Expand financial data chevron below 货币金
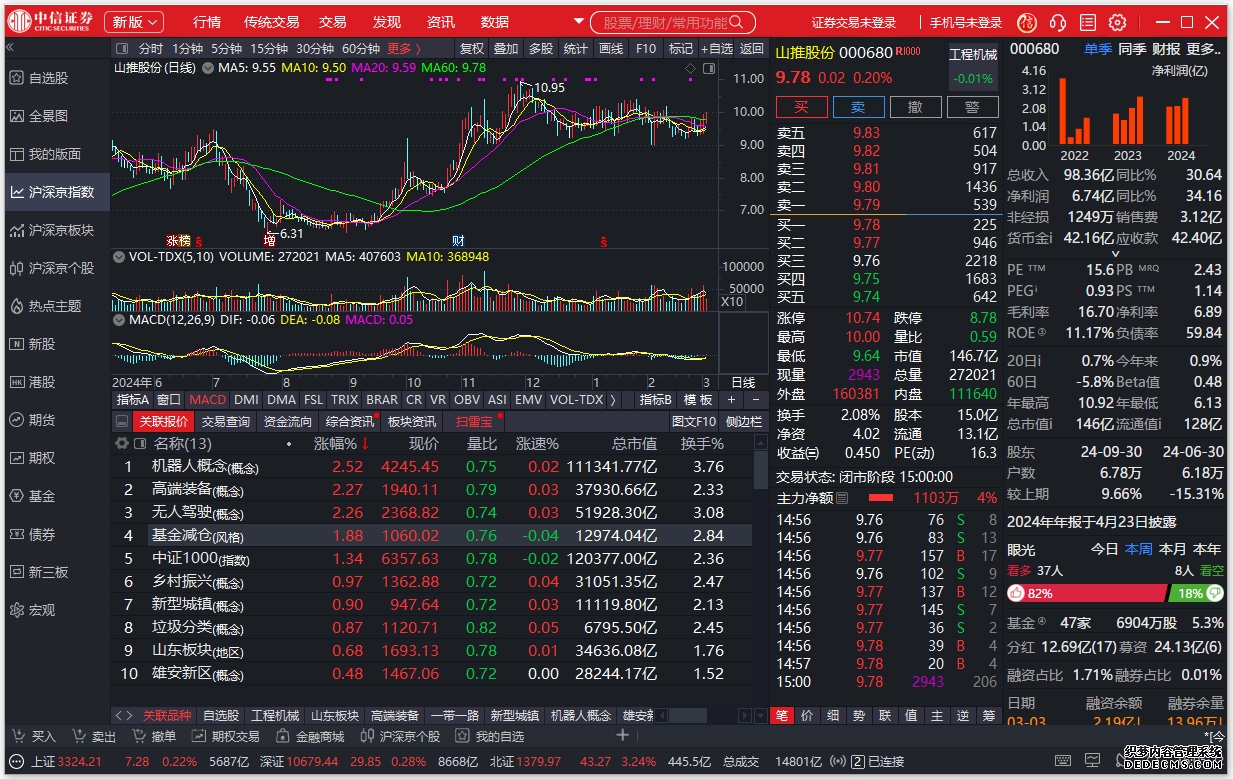Viewport: 1233px width, 779px height. pos(1116,253)
